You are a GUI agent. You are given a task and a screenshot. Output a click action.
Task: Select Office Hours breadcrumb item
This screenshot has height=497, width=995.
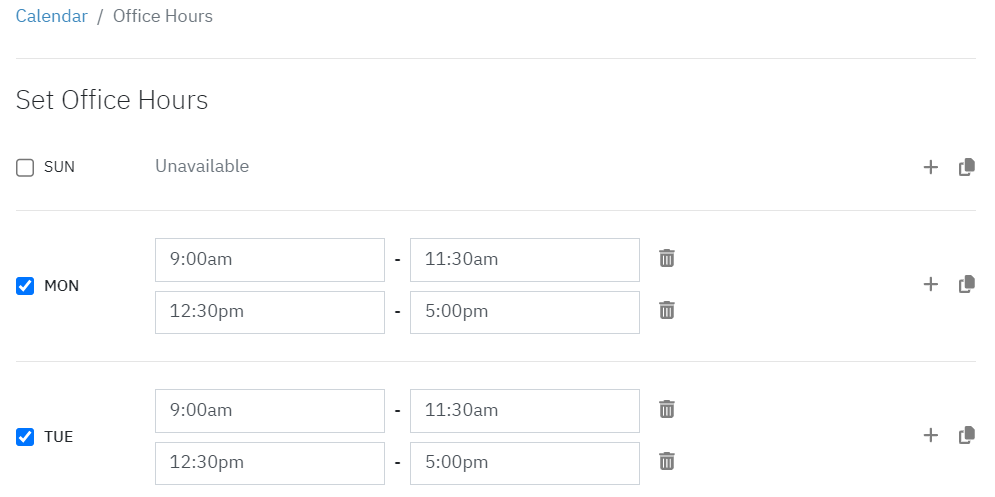tap(163, 16)
